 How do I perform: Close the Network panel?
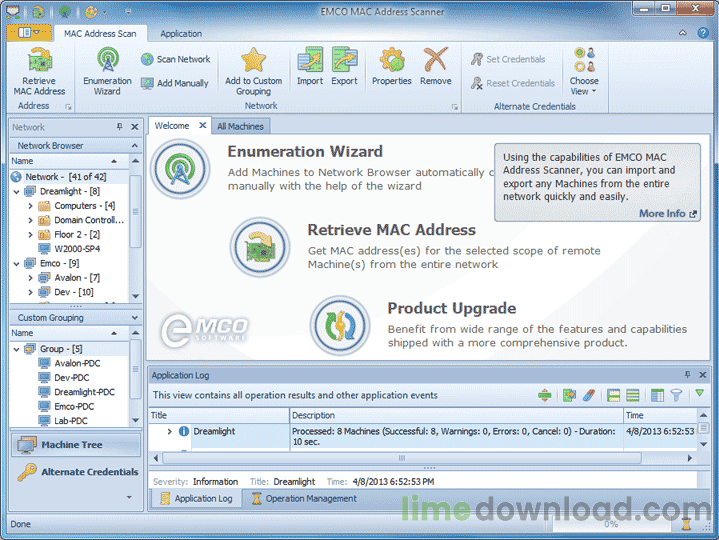tap(135, 127)
